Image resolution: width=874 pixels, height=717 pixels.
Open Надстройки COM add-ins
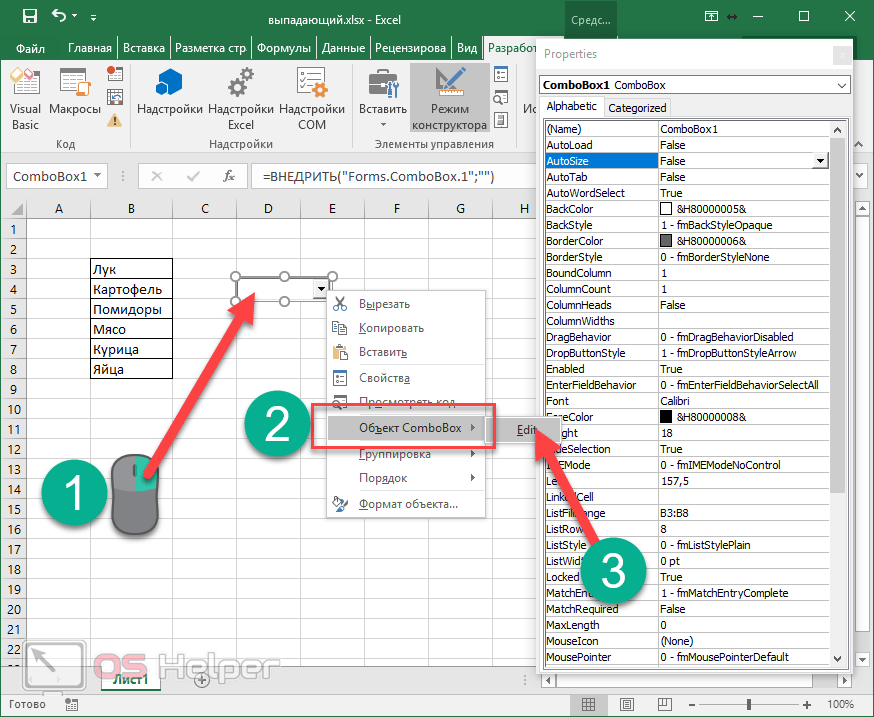coord(311,100)
